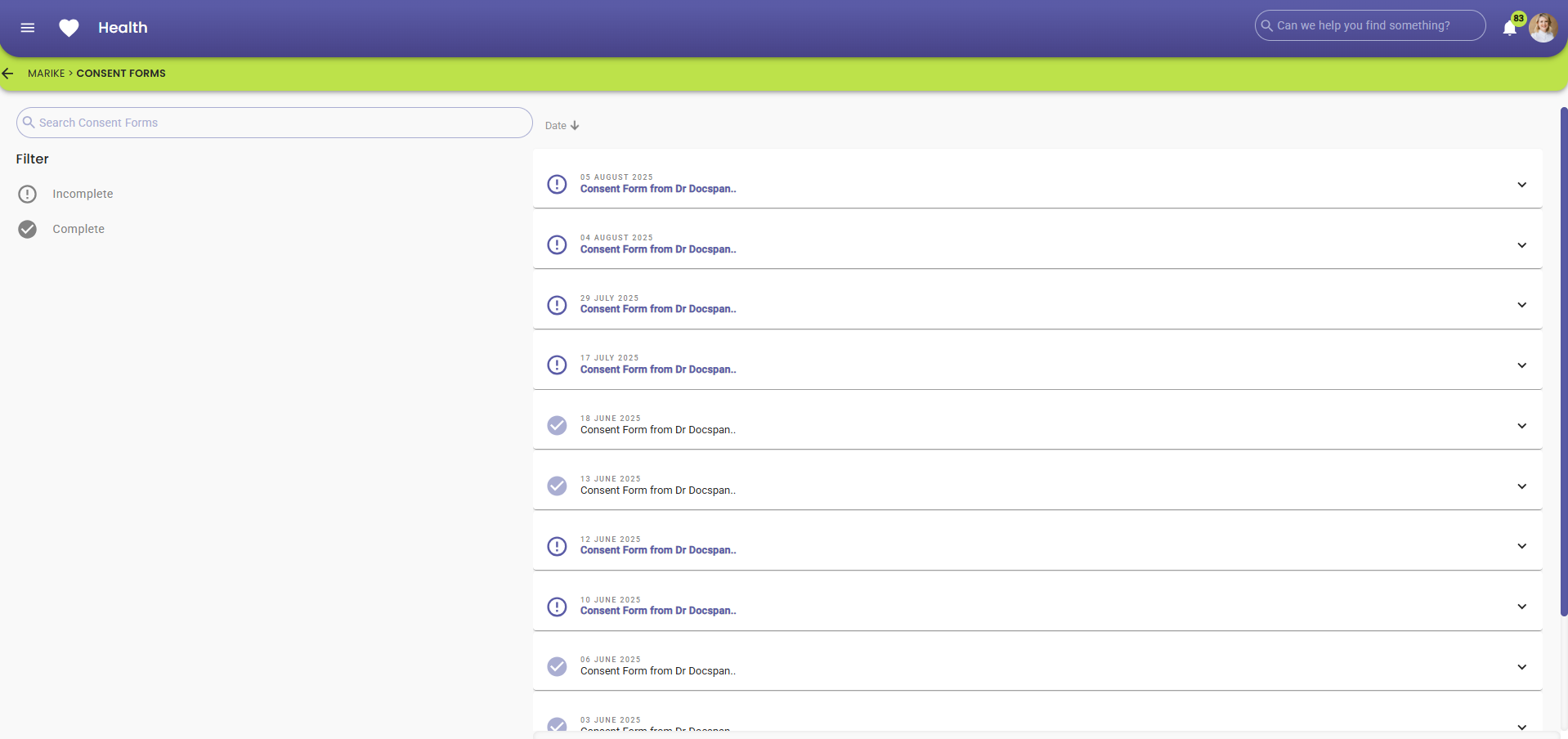Open the 10 June 2025 Consent Form link
The image size is (1568, 739).
coord(658,611)
